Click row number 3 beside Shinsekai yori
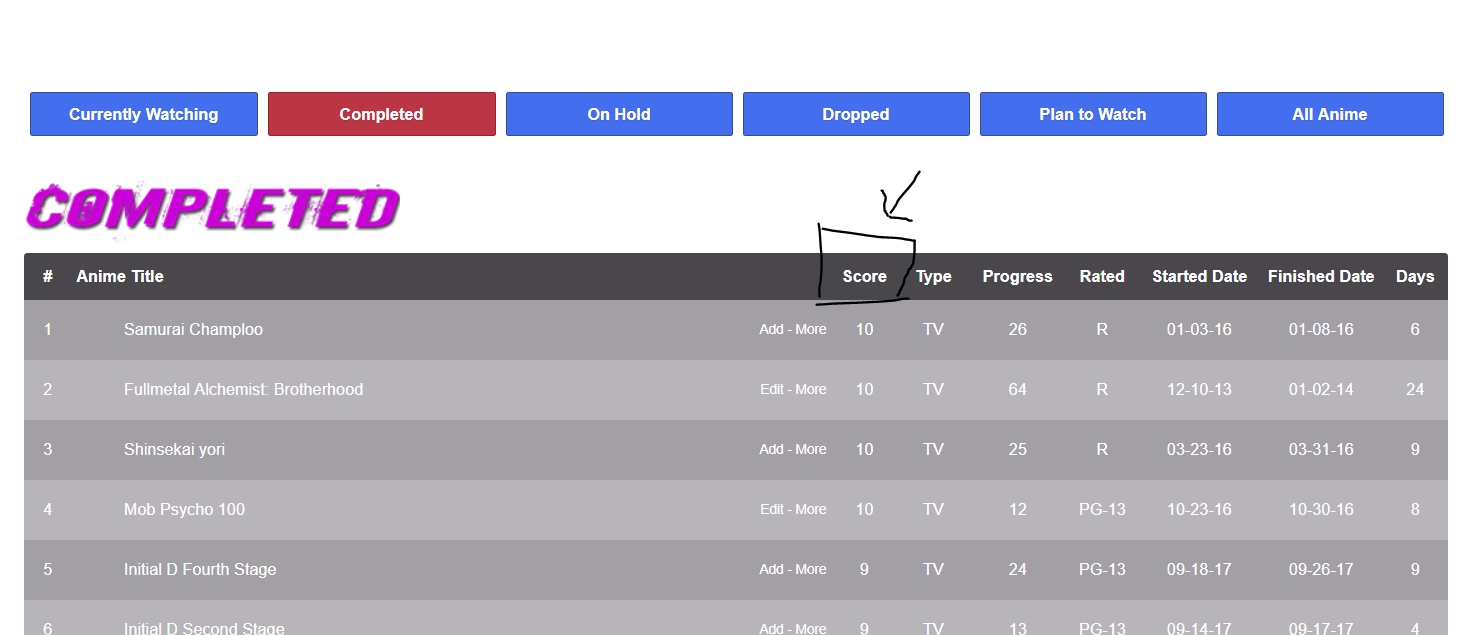1466x635 pixels. click(48, 449)
